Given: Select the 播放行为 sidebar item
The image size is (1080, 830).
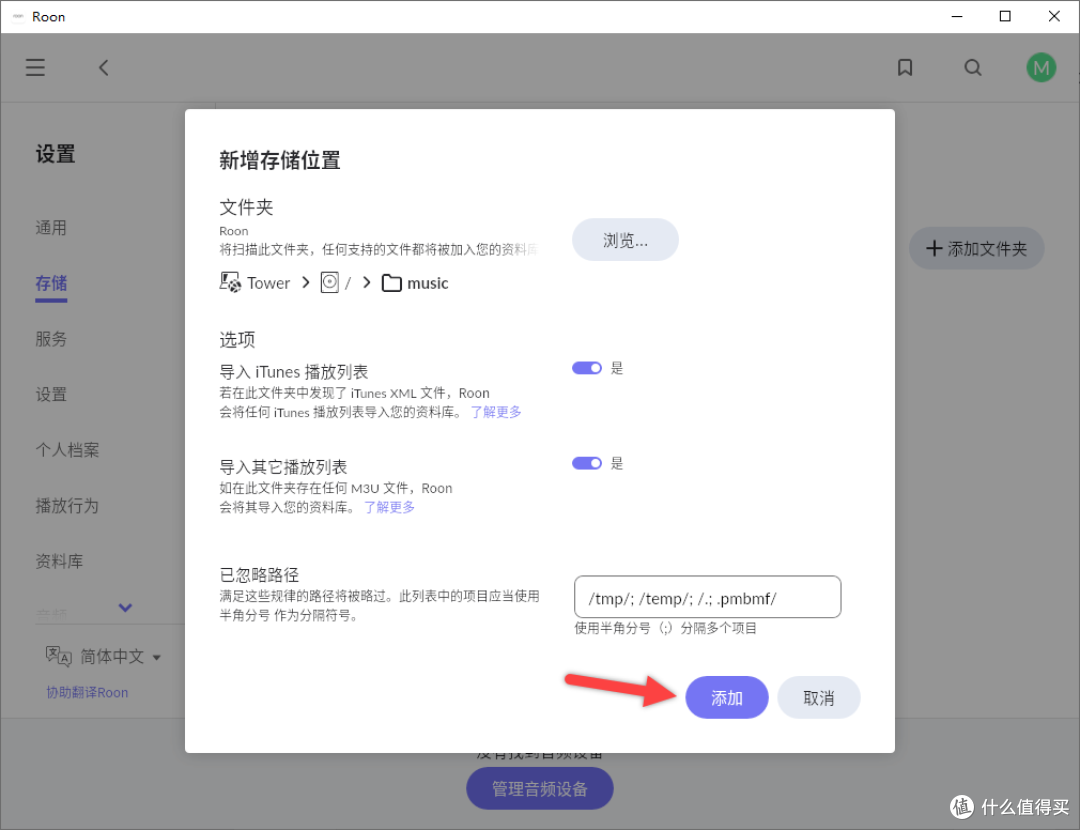Looking at the screenshot, I should (x=67, y=506).
